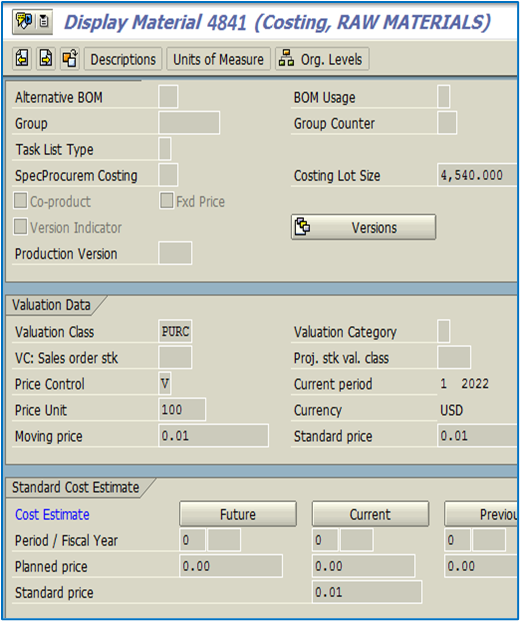Go to next tab page icon

pyautogui.click(x=46, y=59)
